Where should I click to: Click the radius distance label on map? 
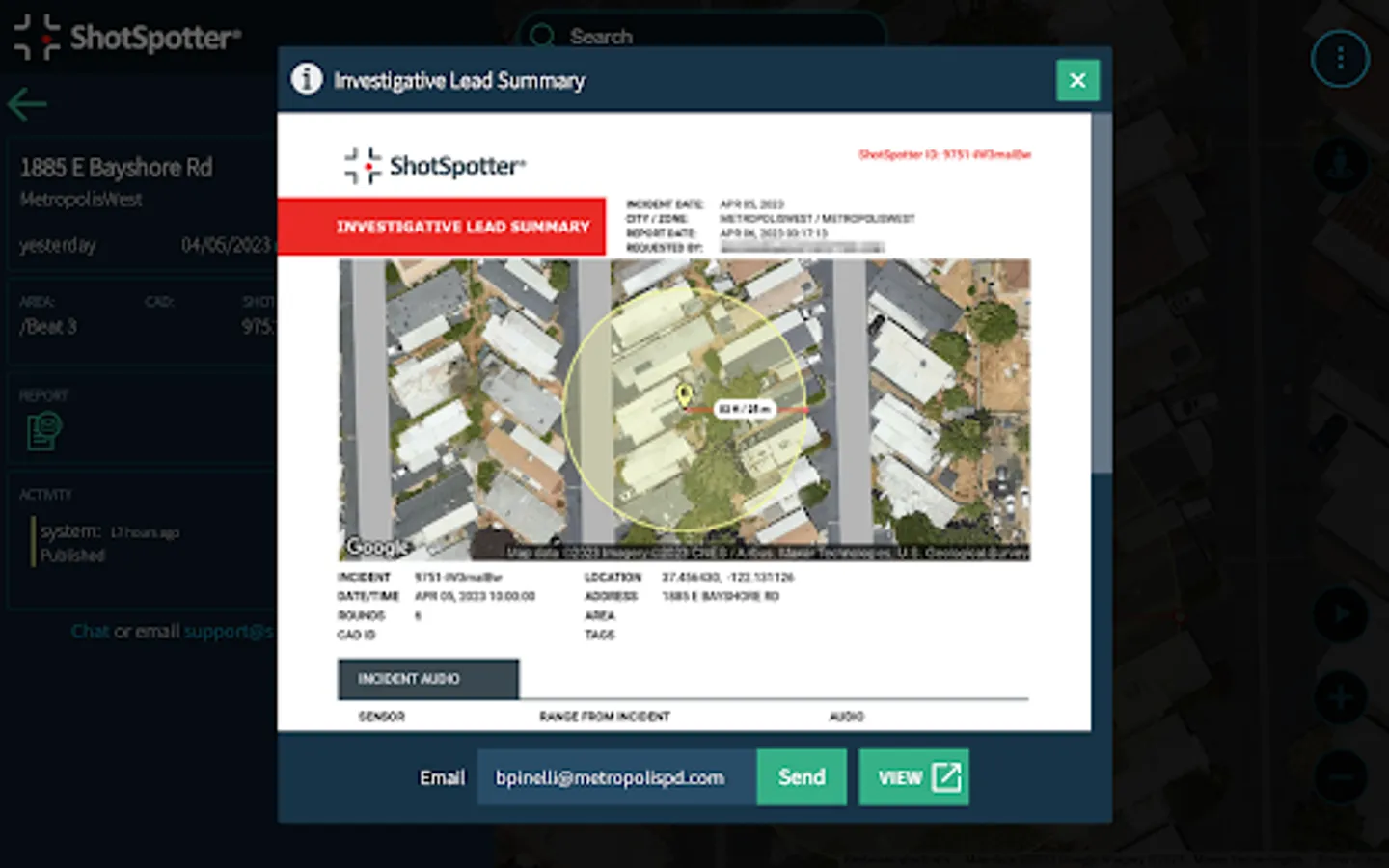click(x=746, y=409)
